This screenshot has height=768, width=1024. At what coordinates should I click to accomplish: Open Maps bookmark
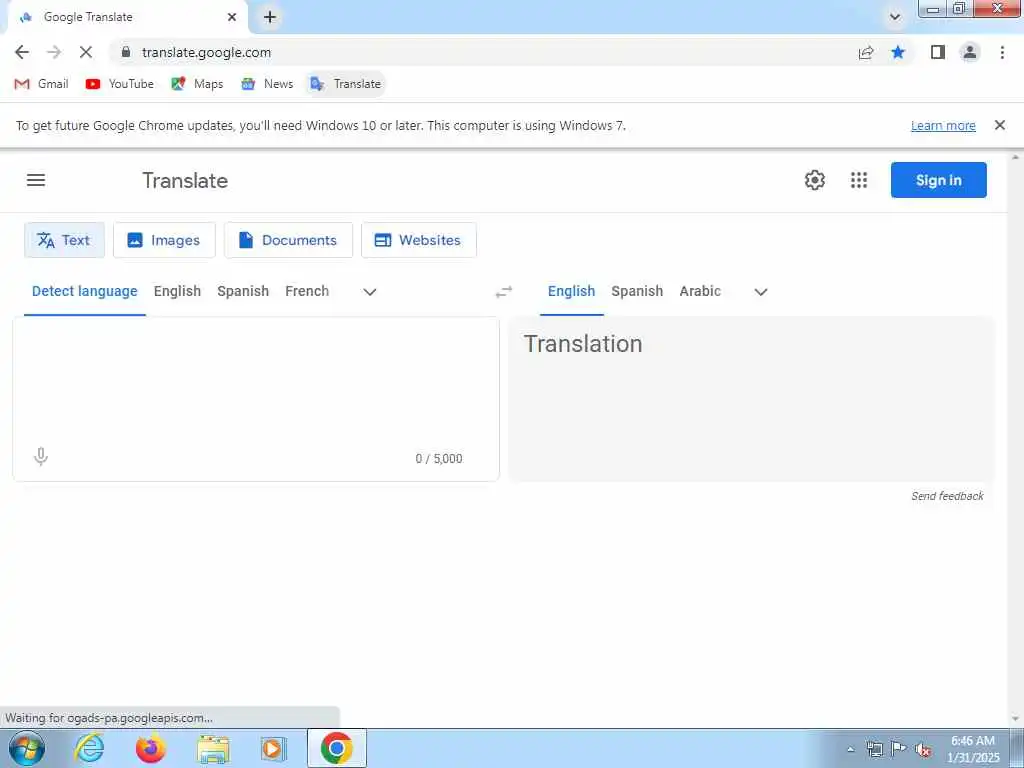pos(197,84)
